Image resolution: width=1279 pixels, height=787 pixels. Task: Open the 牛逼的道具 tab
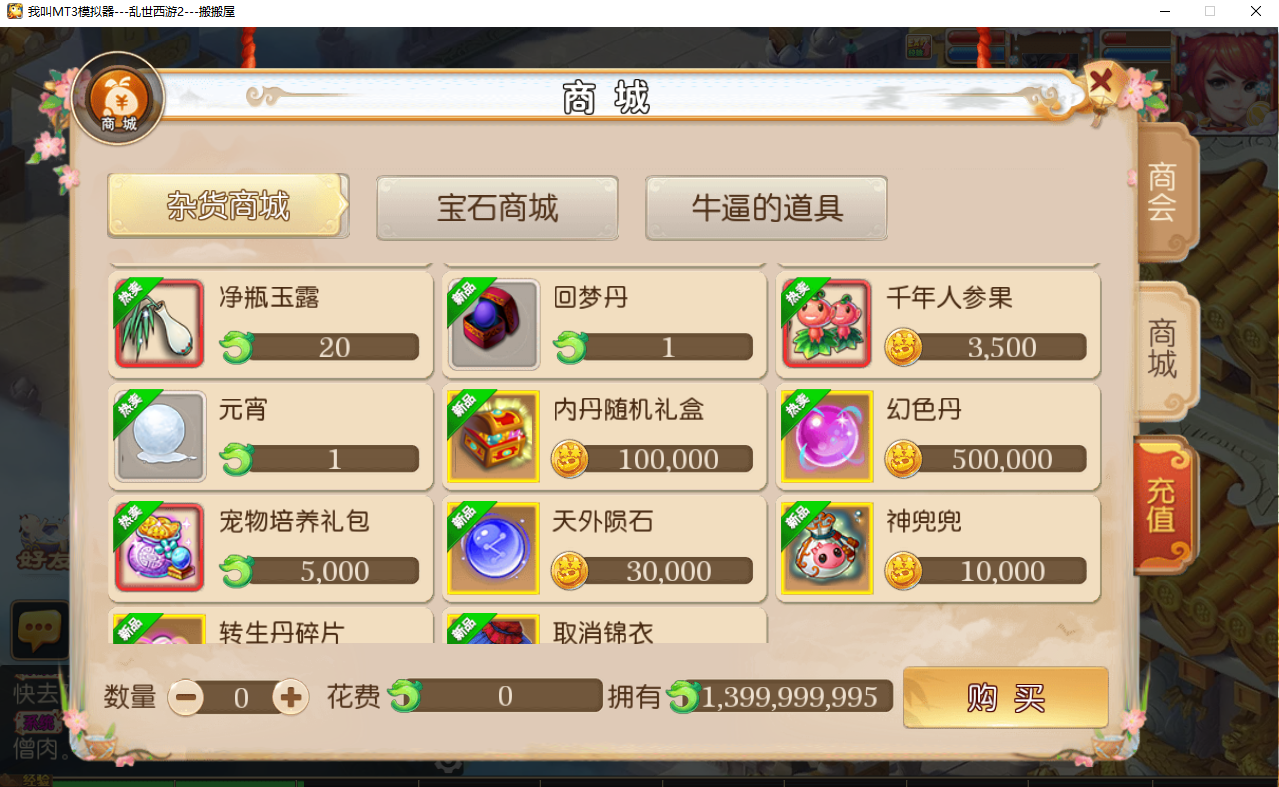[766, 208]
